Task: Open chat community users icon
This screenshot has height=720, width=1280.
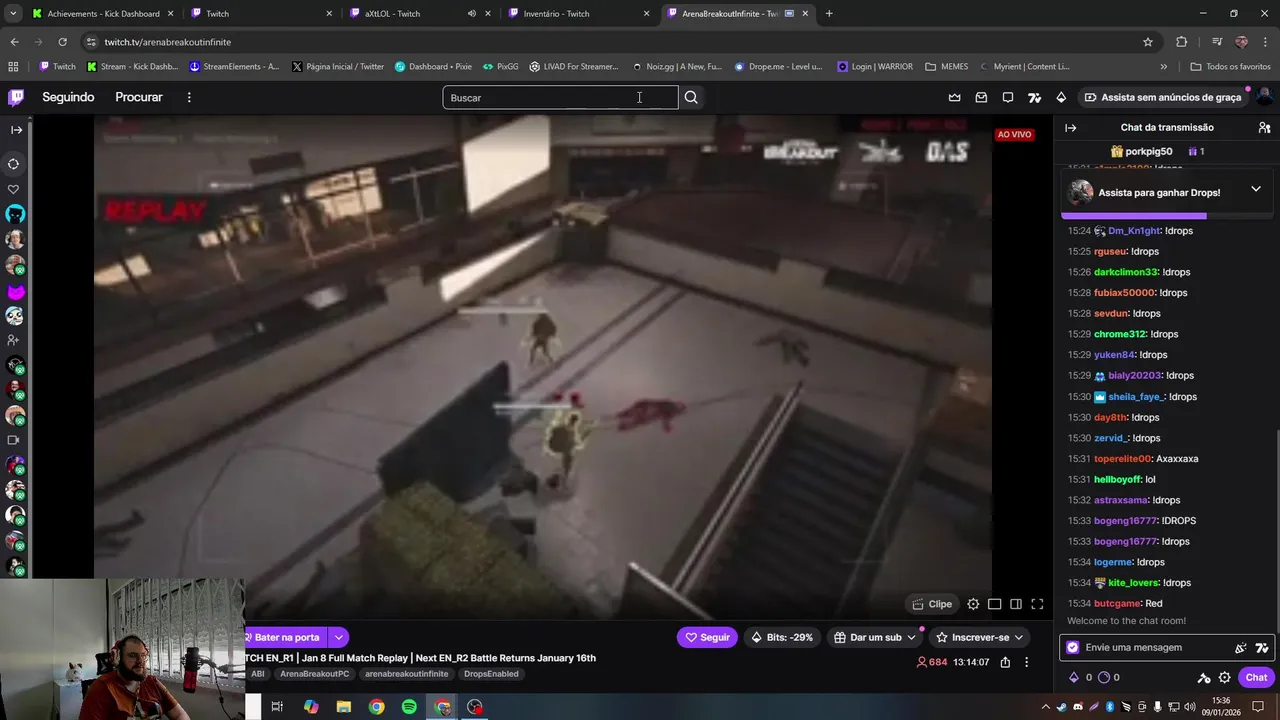Action: pyautogui.click(x=1264, y=127)
